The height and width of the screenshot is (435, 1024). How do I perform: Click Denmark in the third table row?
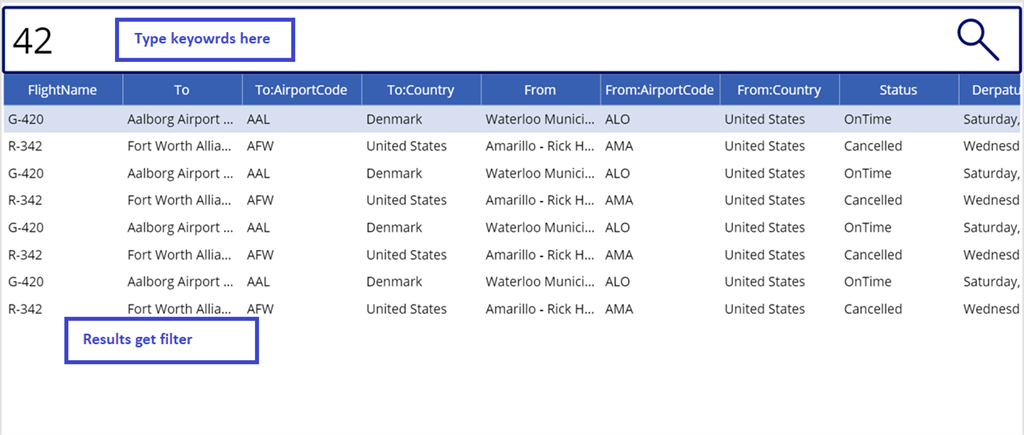pyautogui.click(x=394, y=173)
